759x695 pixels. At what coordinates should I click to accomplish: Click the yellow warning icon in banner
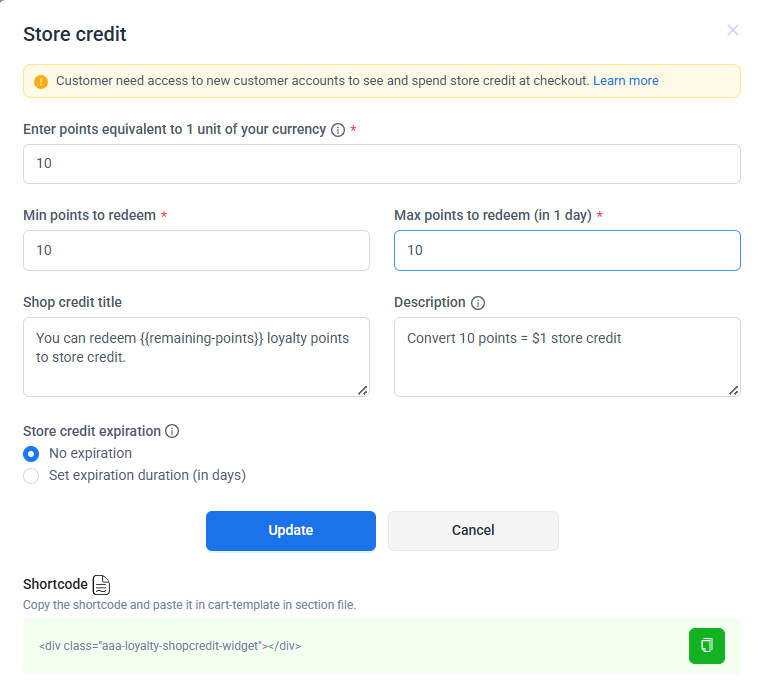pyautogui.click(x=41, y=81)
